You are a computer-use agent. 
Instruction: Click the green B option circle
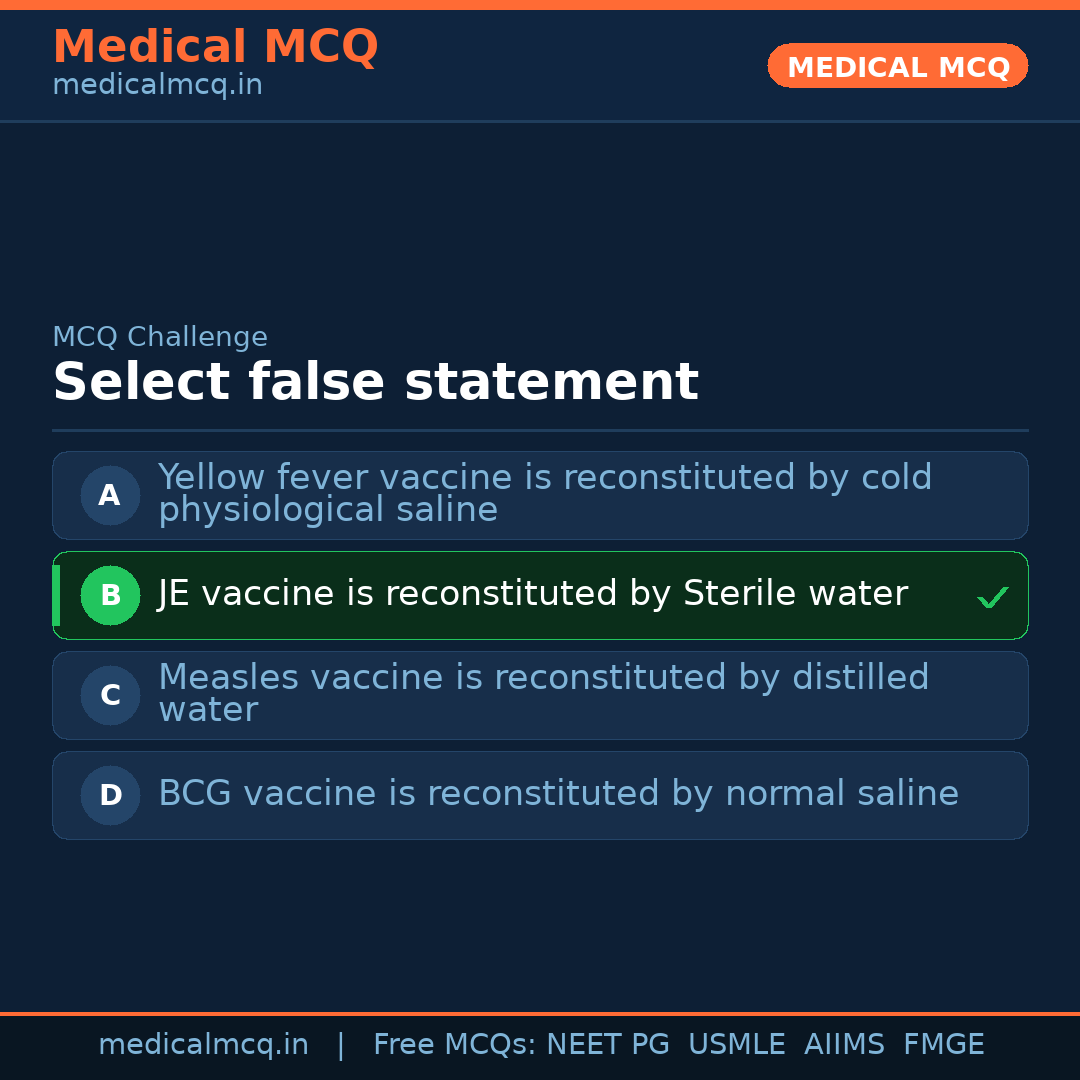tap(110, 595)
